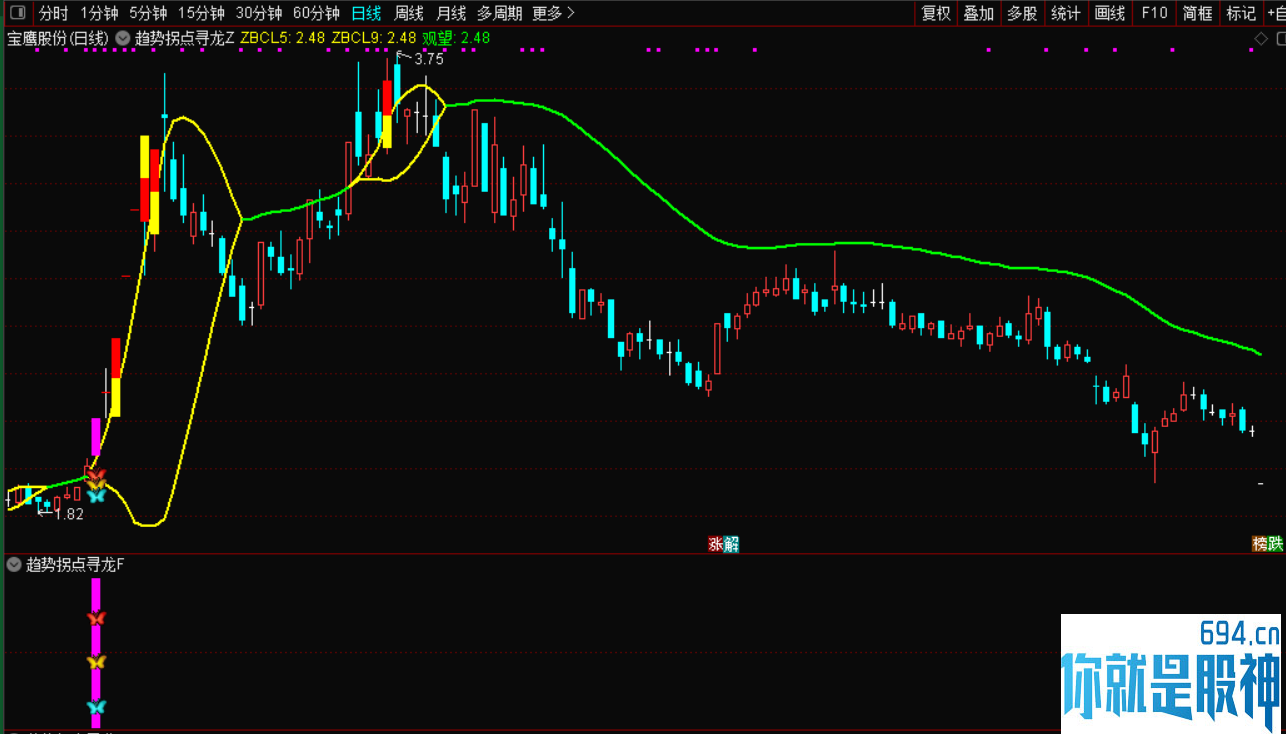The width and height of the screenshot is (1286, 734).
Task: Toggle 简框 simple frame mode
Action: point(1197,13)
